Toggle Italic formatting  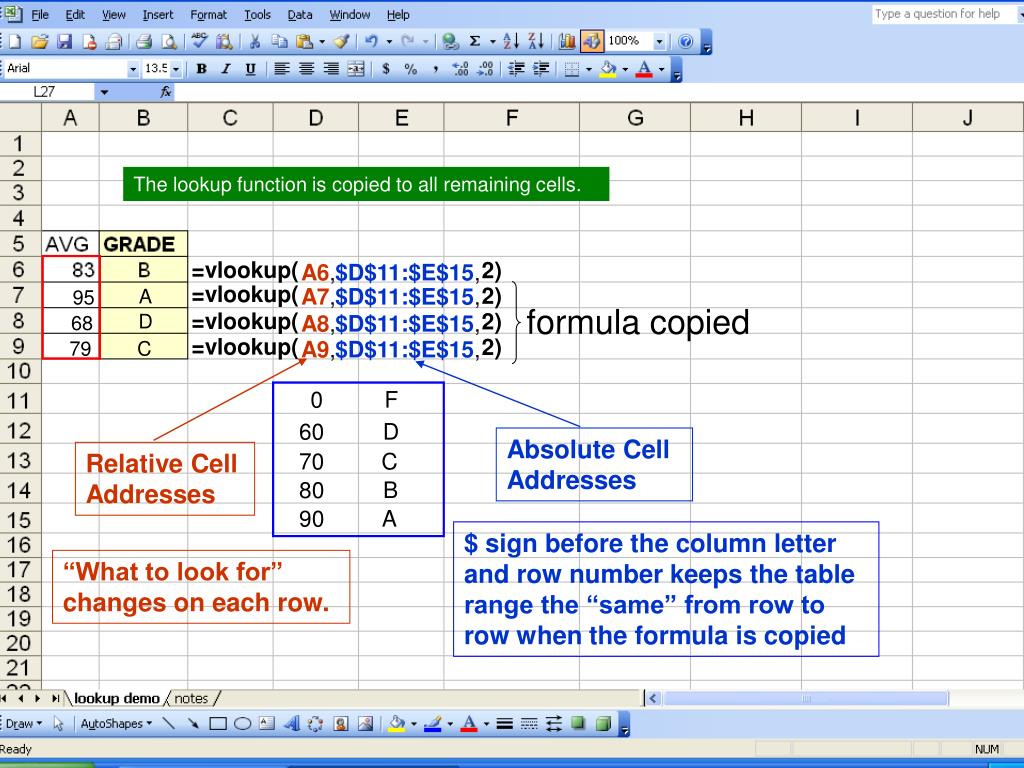click(x=226, y=69)
